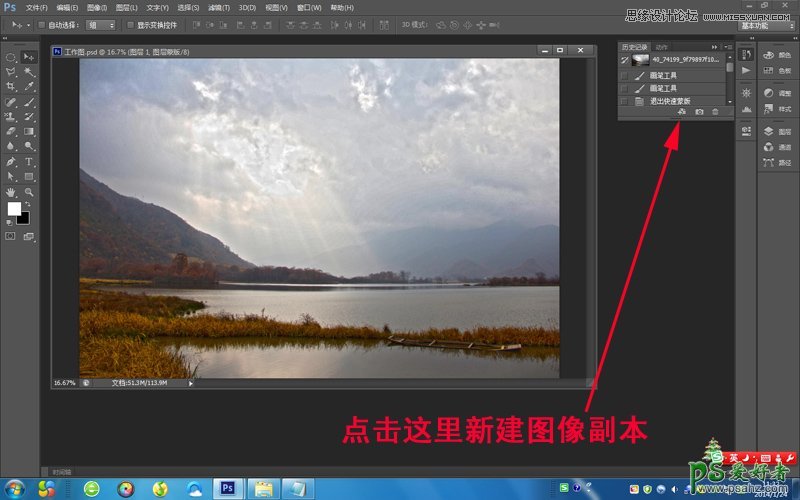
Task: Select the Pen tool
Action: 11,161
